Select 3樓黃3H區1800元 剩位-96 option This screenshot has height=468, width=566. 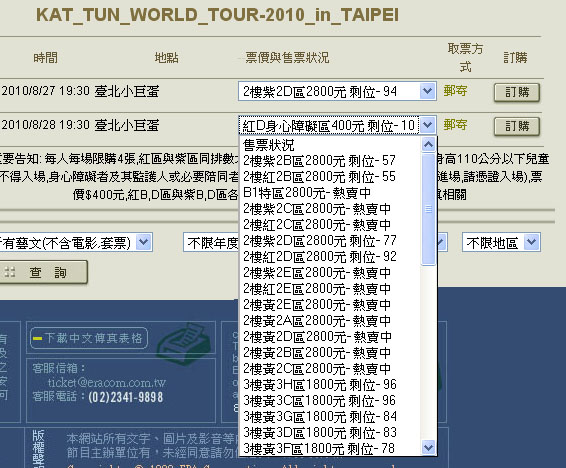tap(330, 384)
